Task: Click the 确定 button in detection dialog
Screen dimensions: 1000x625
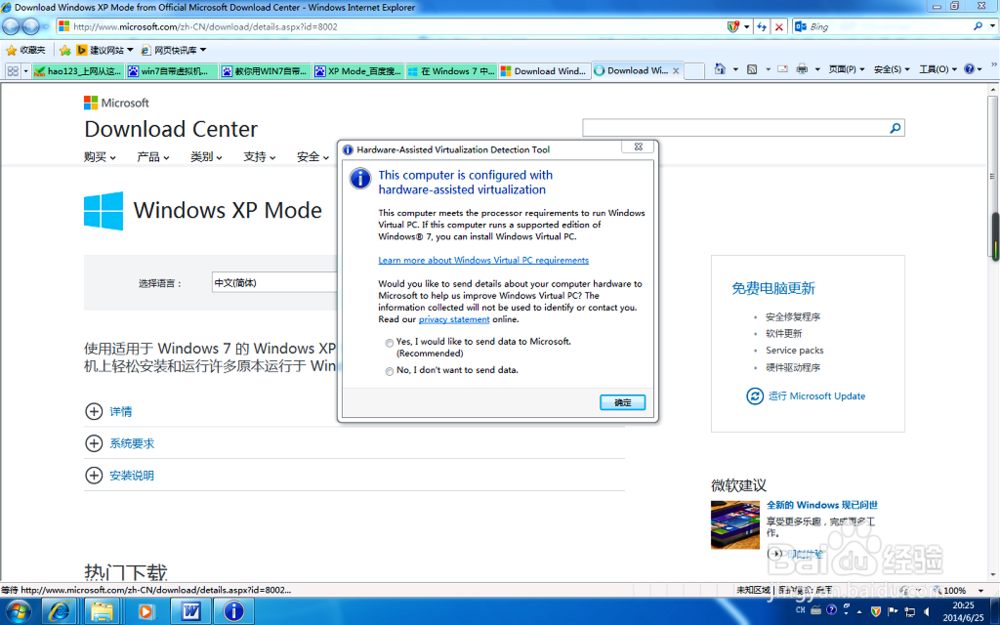Action: pos(622,402)
